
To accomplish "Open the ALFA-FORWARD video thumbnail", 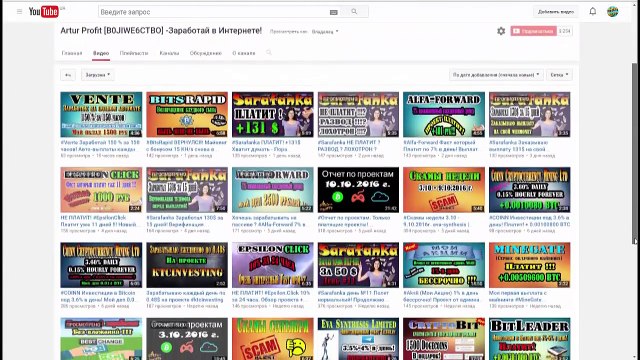I will click(x=444, y=114).
